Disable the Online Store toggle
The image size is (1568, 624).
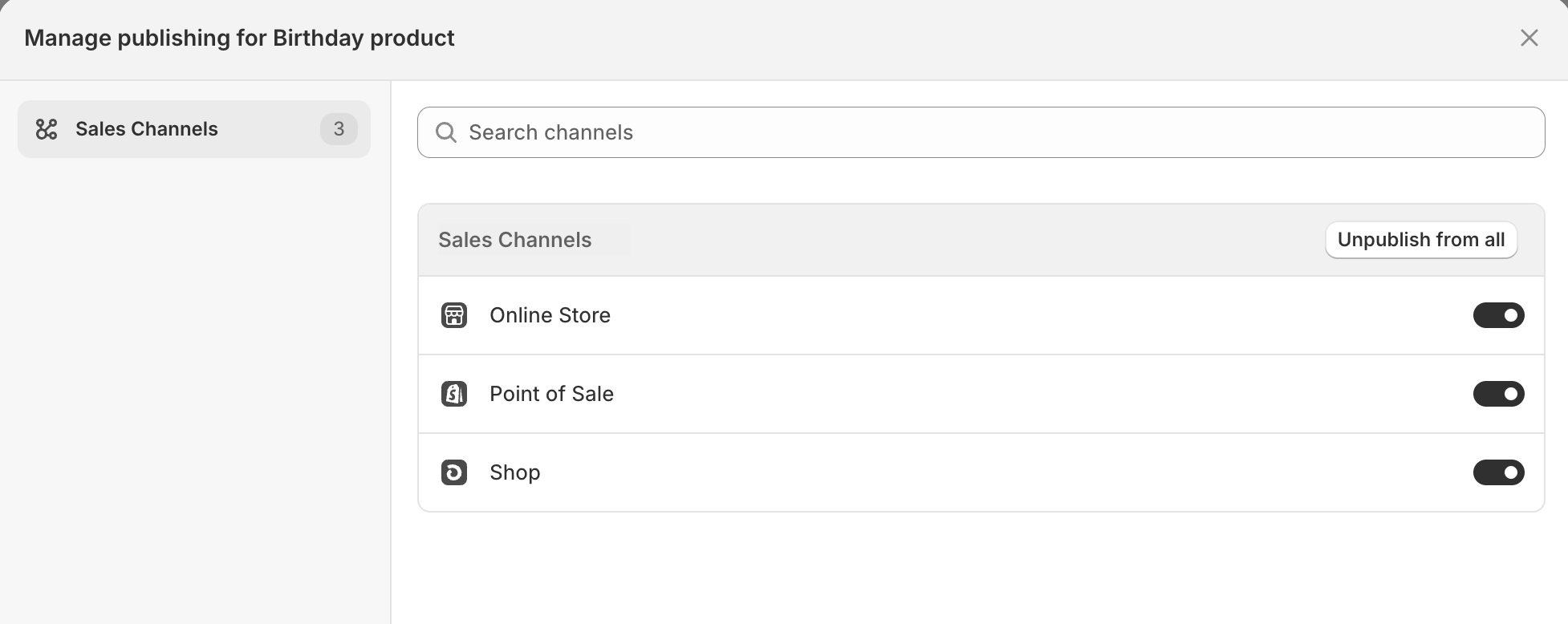click(1498, 315)
